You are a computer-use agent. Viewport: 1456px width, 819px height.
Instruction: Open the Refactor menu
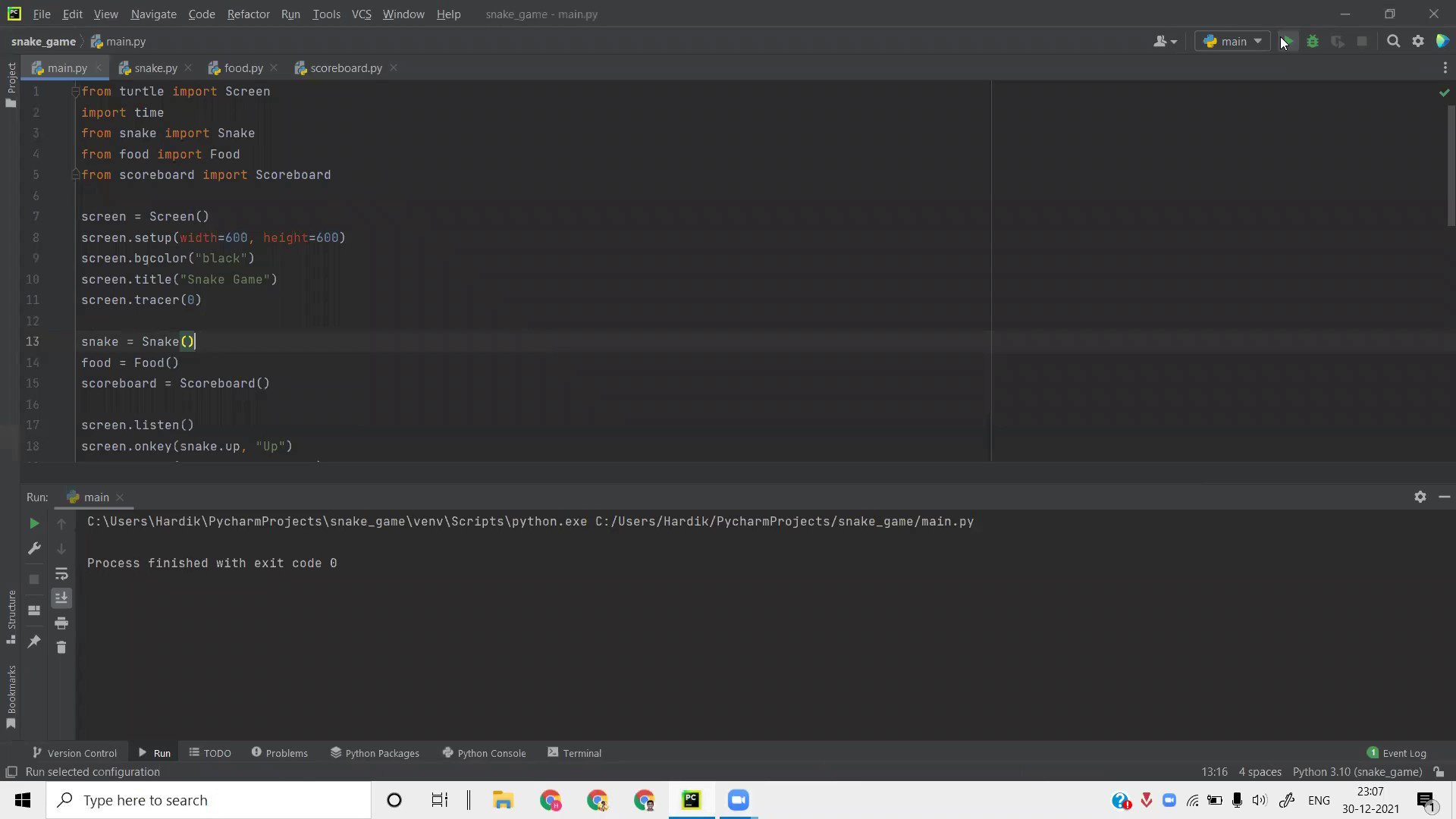coord(248,14)
